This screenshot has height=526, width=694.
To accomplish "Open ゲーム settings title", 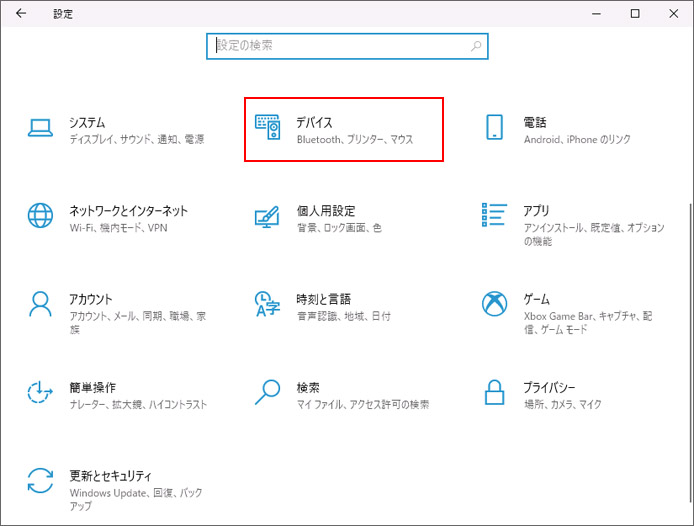I will [536, 299].
